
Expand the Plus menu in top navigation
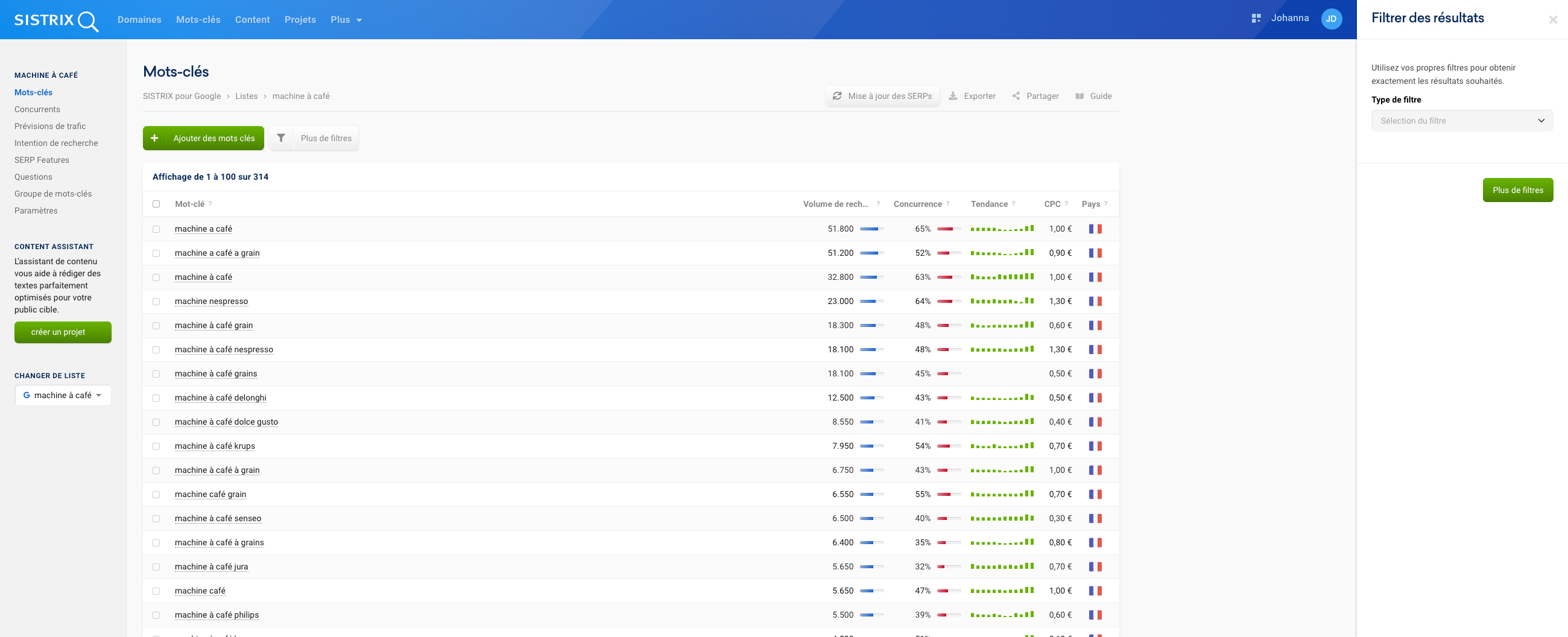click(346, 19)
